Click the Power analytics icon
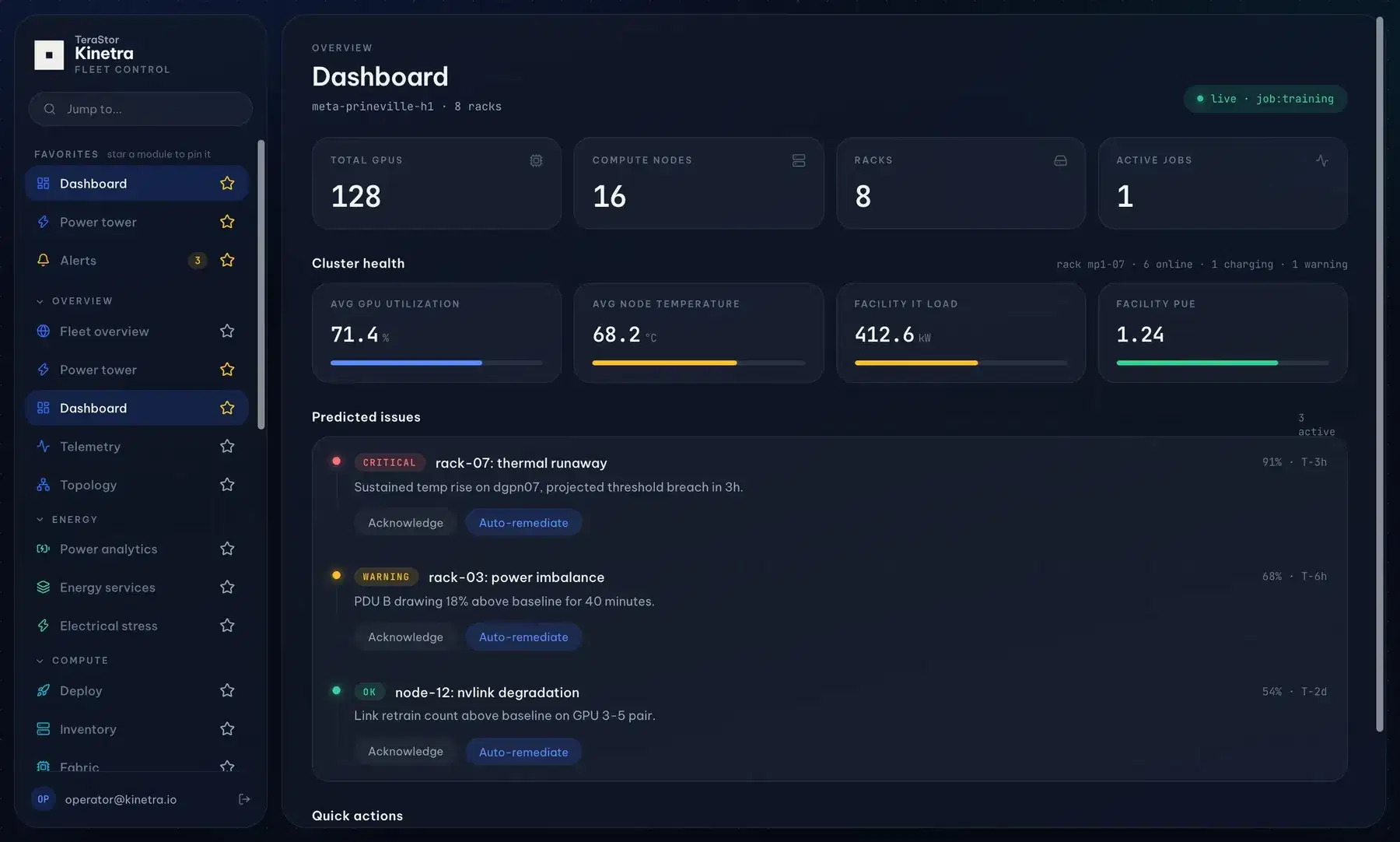1400x842 pixels. (x=44, y=549)
